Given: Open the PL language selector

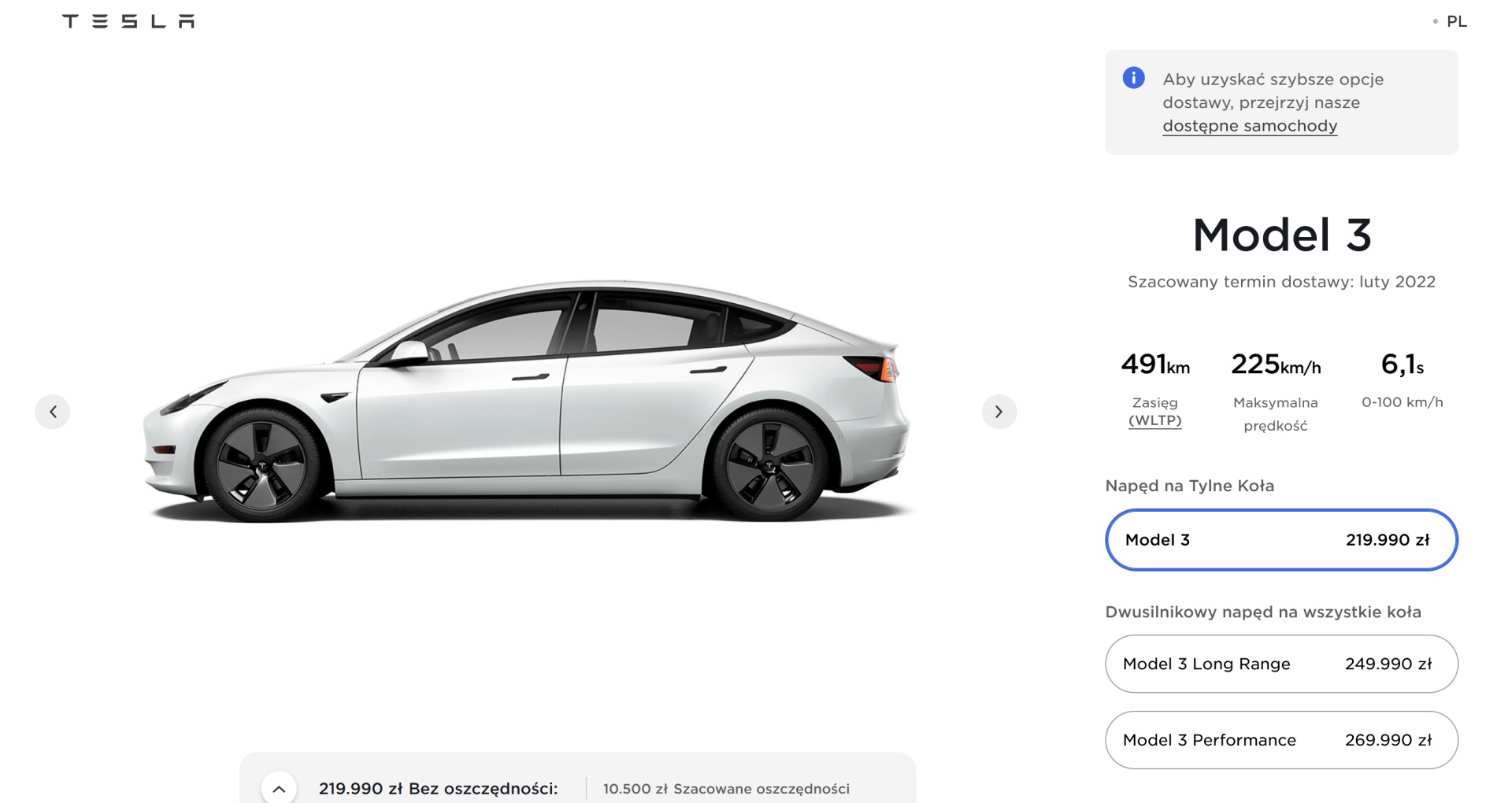Looking at the screenshot, I should coord(1456,21).
